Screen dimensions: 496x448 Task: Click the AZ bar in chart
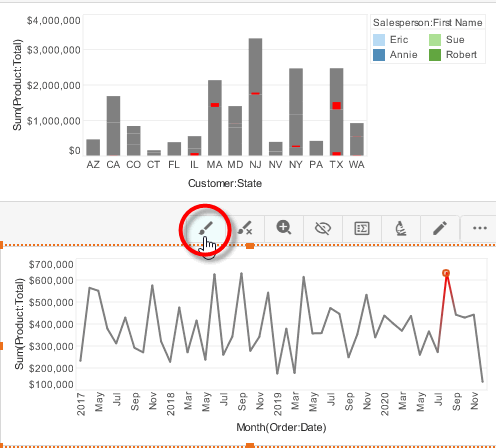[93, 147]
